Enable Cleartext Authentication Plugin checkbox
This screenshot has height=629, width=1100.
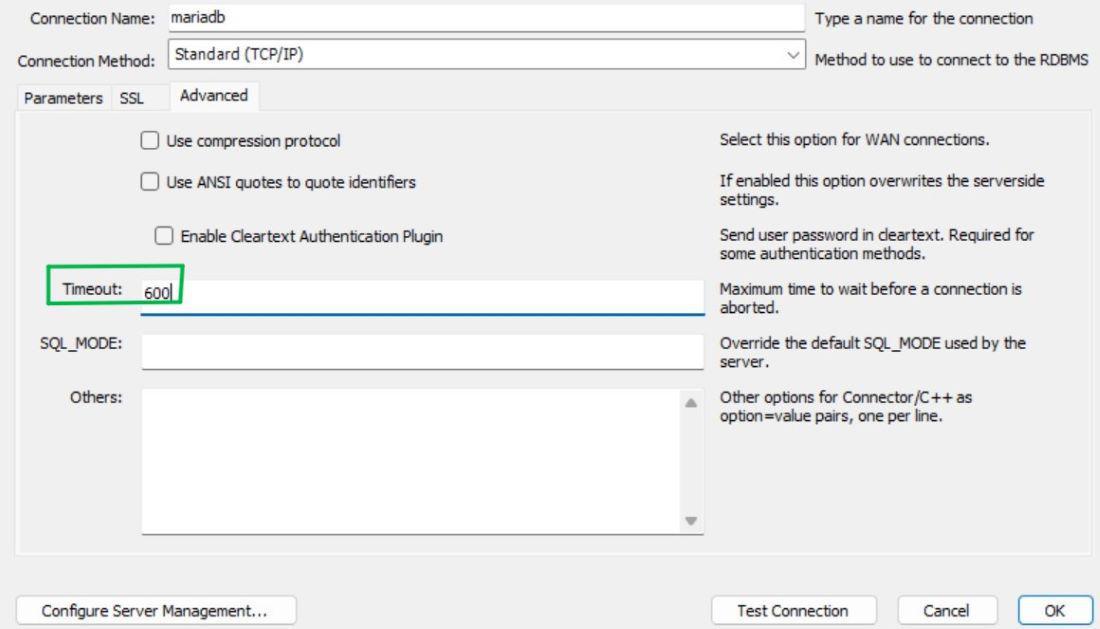coord(164,236)
